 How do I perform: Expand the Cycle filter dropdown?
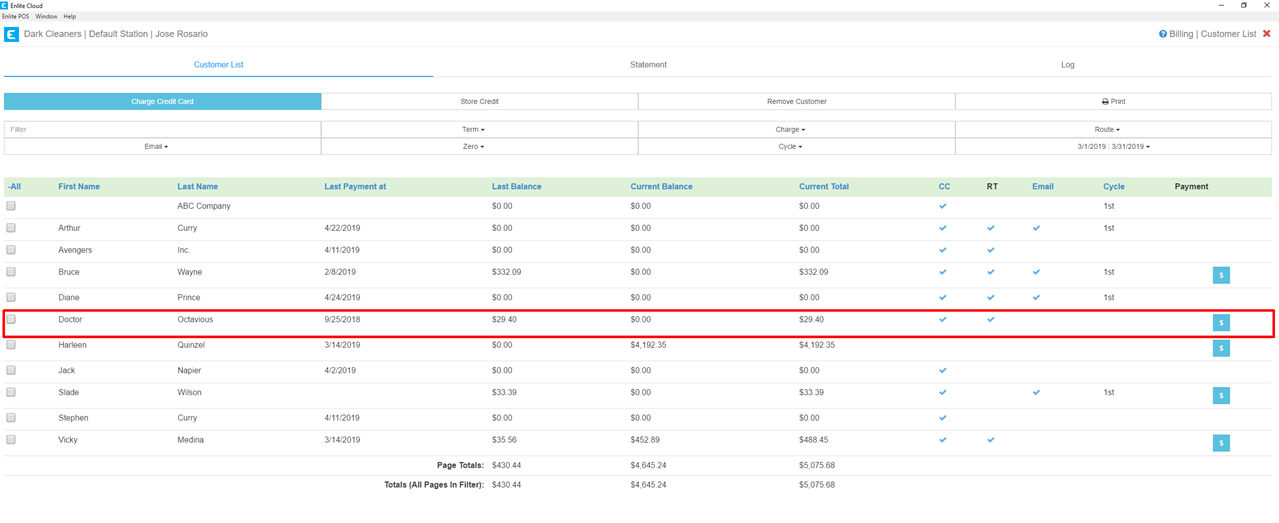pyautogui.click(x=796, y=147)
